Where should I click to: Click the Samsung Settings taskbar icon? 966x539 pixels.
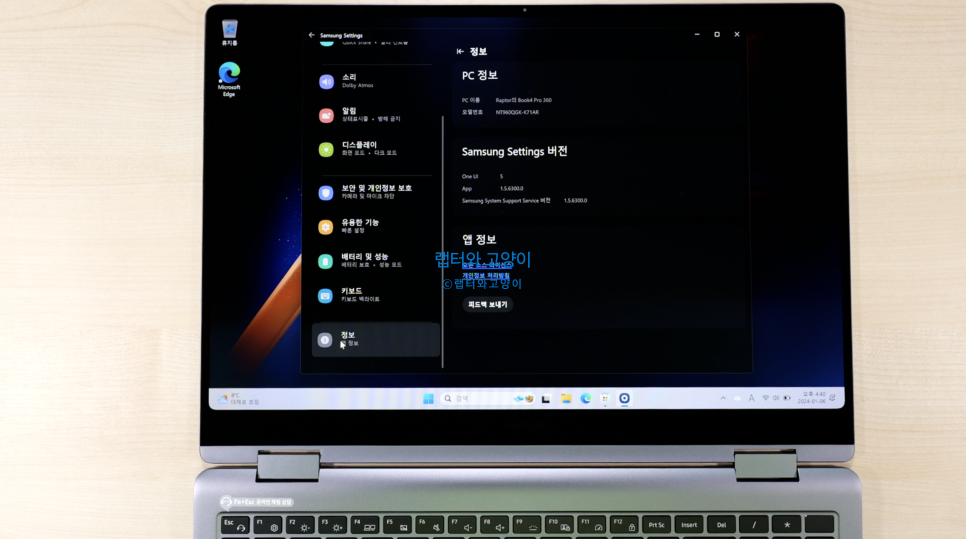click(x=624, y=399)
